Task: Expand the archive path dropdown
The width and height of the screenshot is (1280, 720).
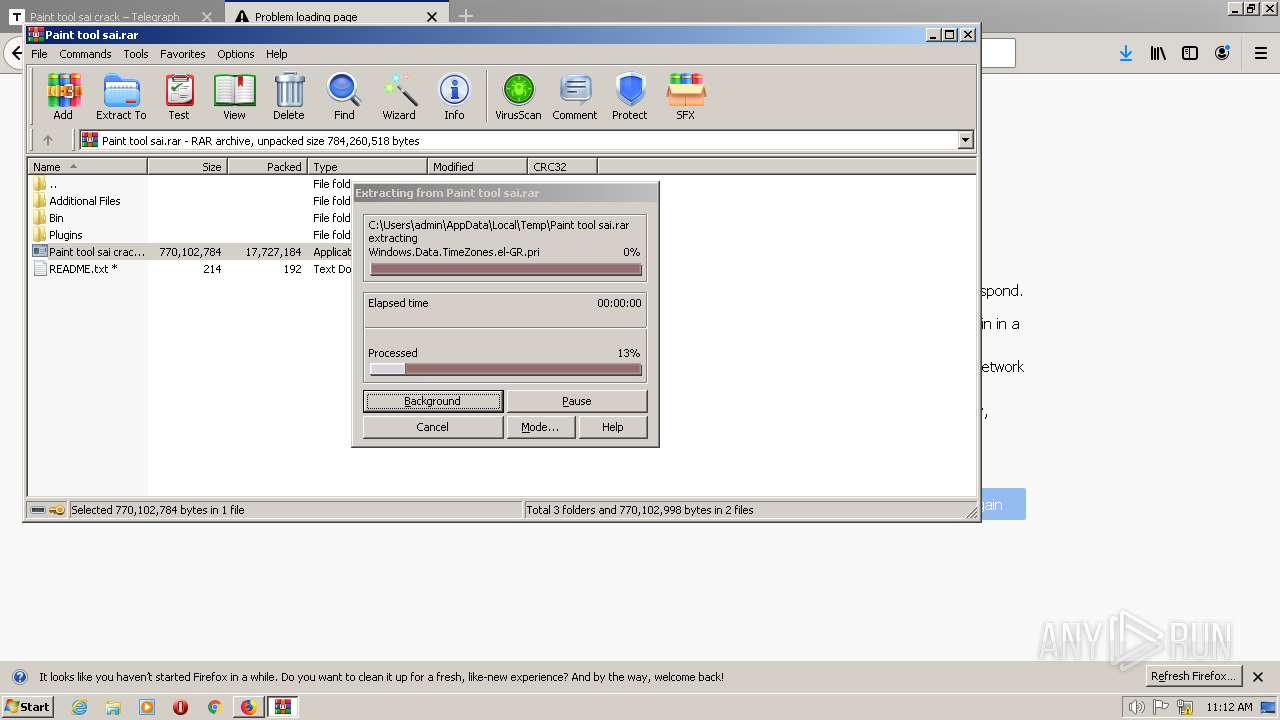Action: 965,141
